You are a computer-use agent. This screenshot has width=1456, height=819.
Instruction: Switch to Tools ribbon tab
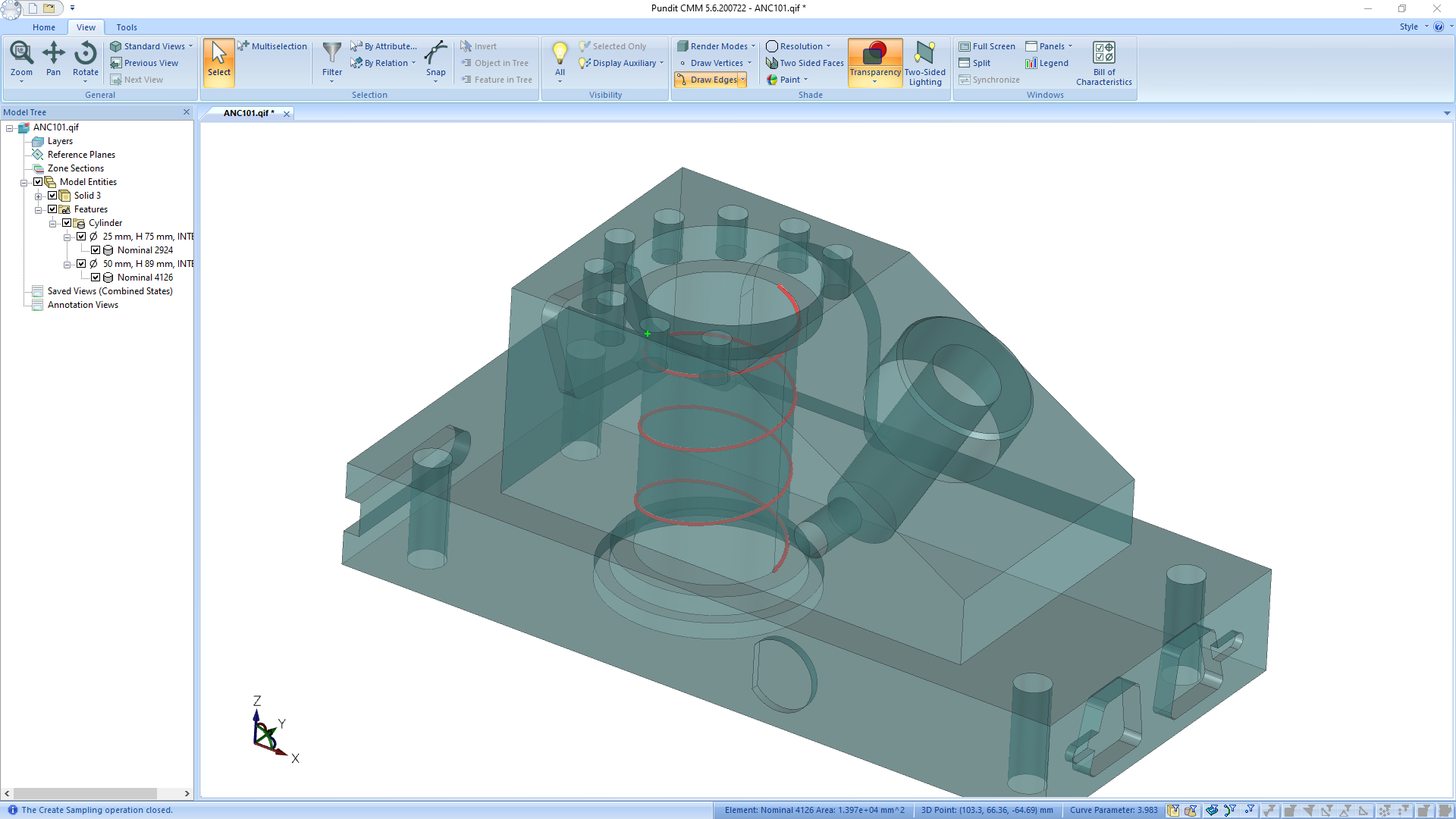coord(127,27)
